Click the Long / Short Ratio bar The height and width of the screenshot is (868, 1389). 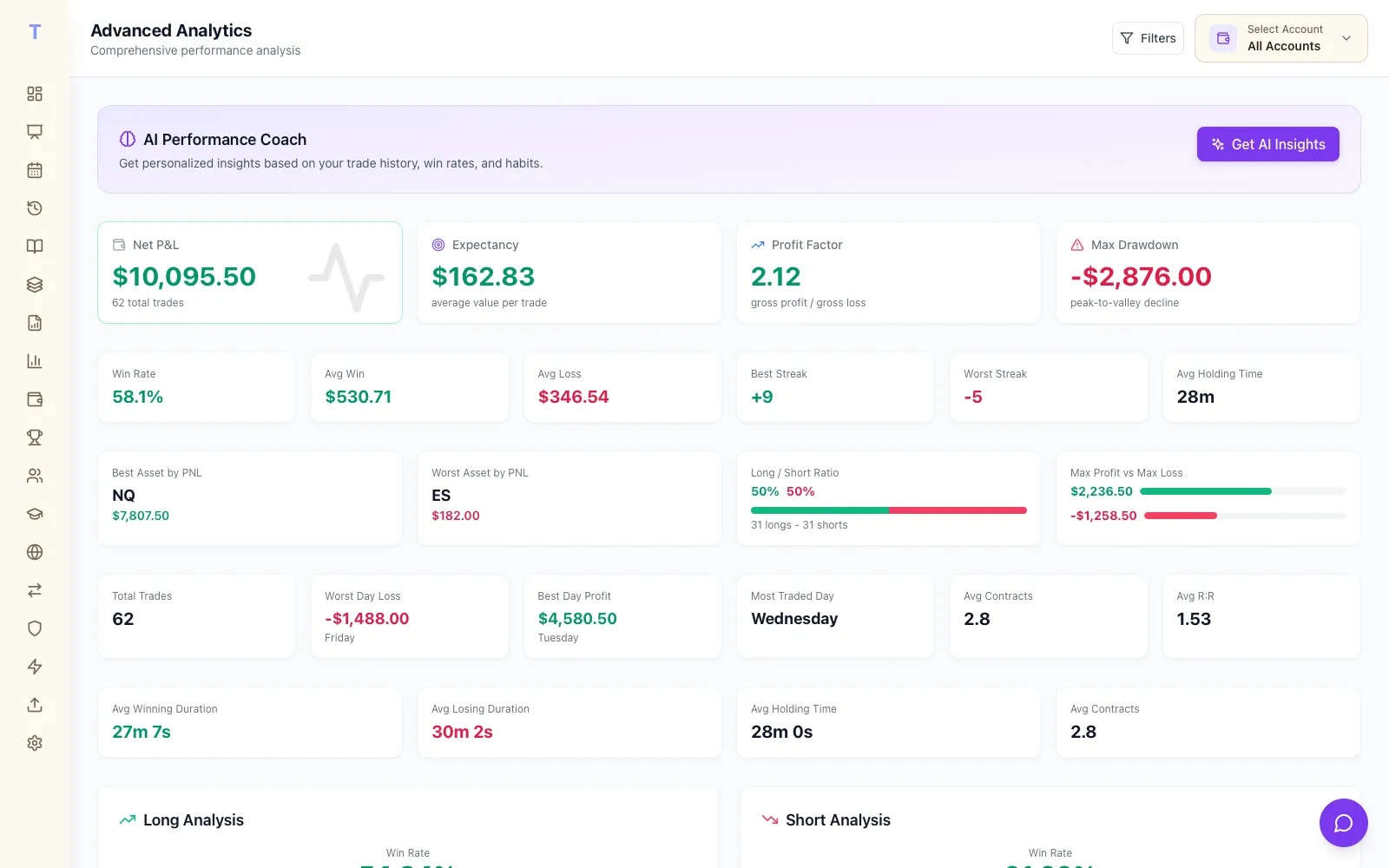point(889,510)
